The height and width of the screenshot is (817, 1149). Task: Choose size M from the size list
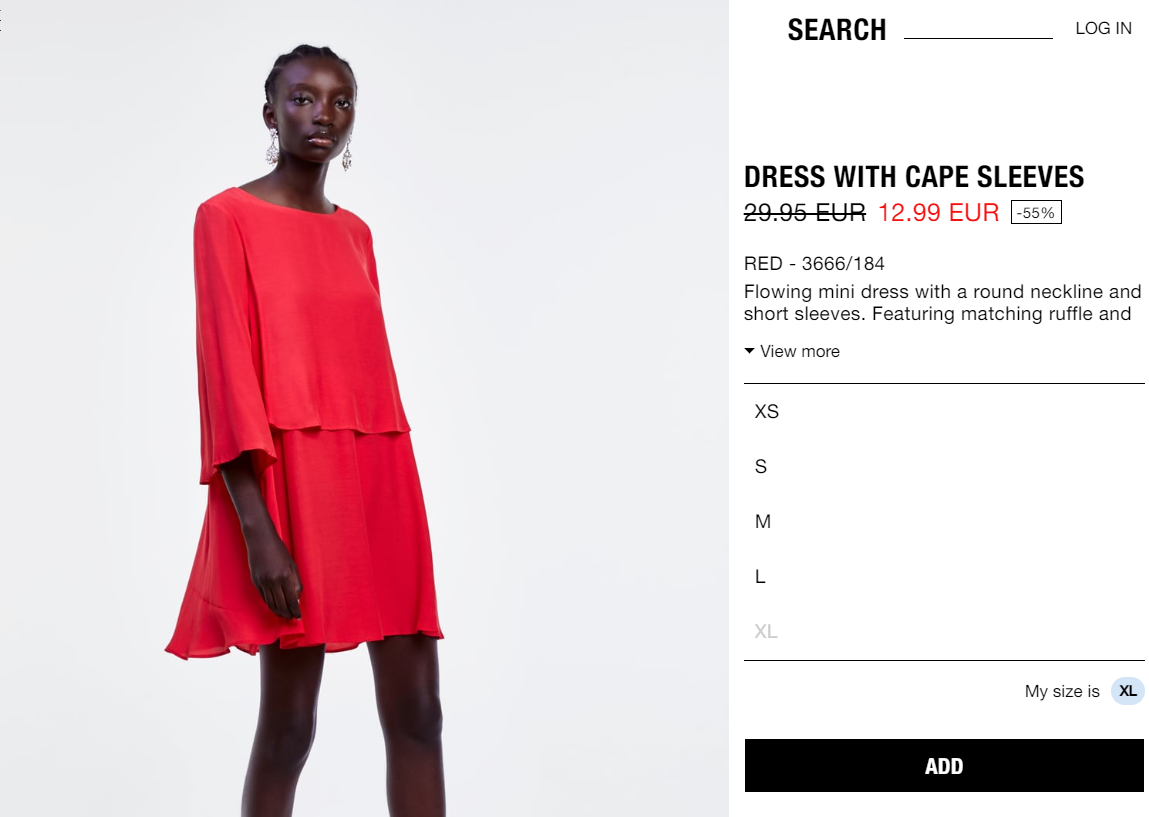click(x=944, y=522)
